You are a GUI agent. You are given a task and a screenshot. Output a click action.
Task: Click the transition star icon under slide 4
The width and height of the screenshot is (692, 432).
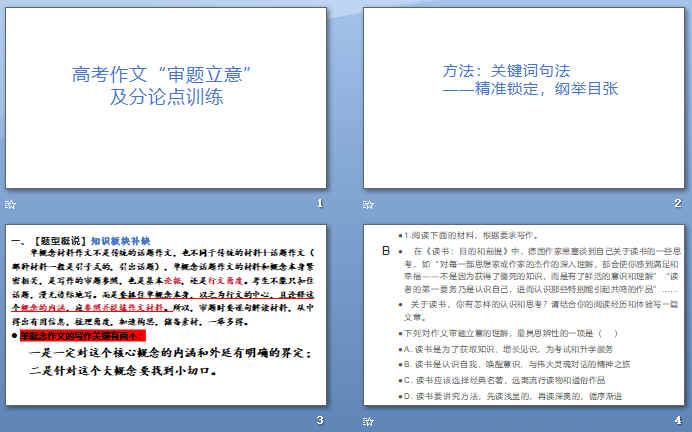(x=368, y=421)
